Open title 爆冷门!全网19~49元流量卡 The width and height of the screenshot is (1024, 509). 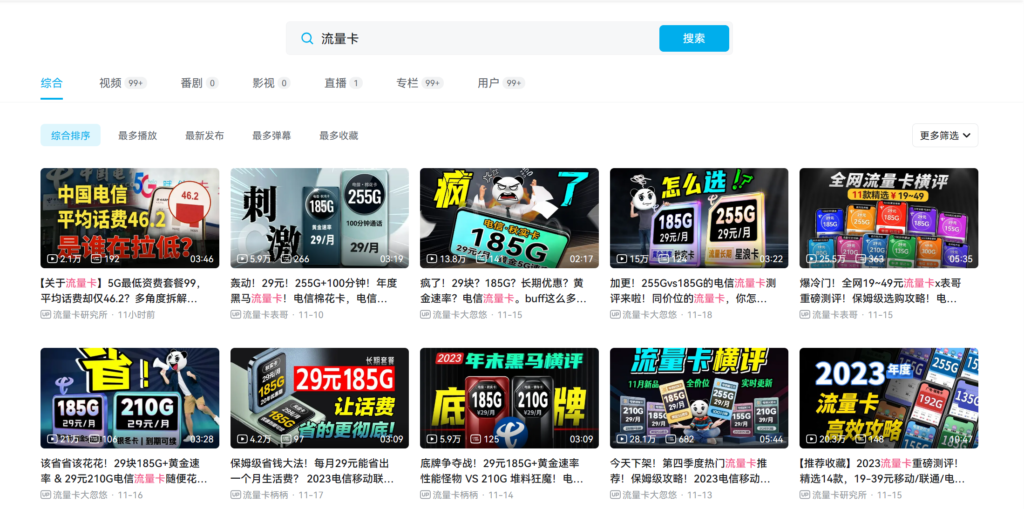click(x=881, y=291)
